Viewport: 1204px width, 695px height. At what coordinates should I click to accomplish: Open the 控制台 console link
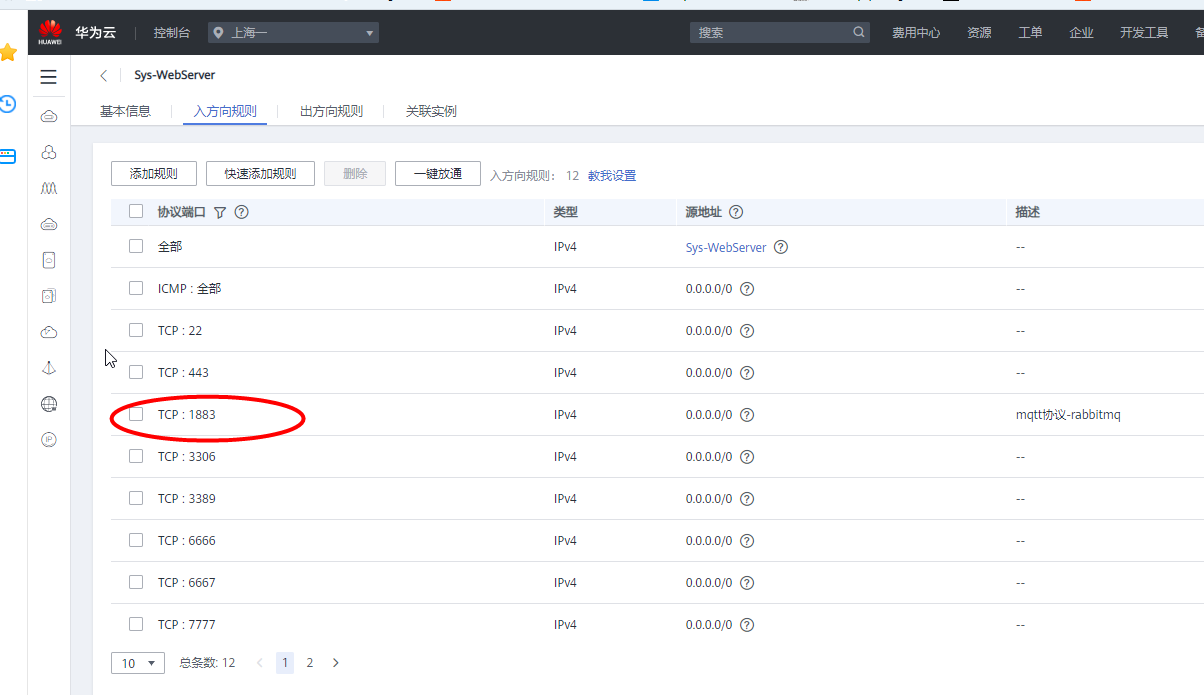coord(172,33)
